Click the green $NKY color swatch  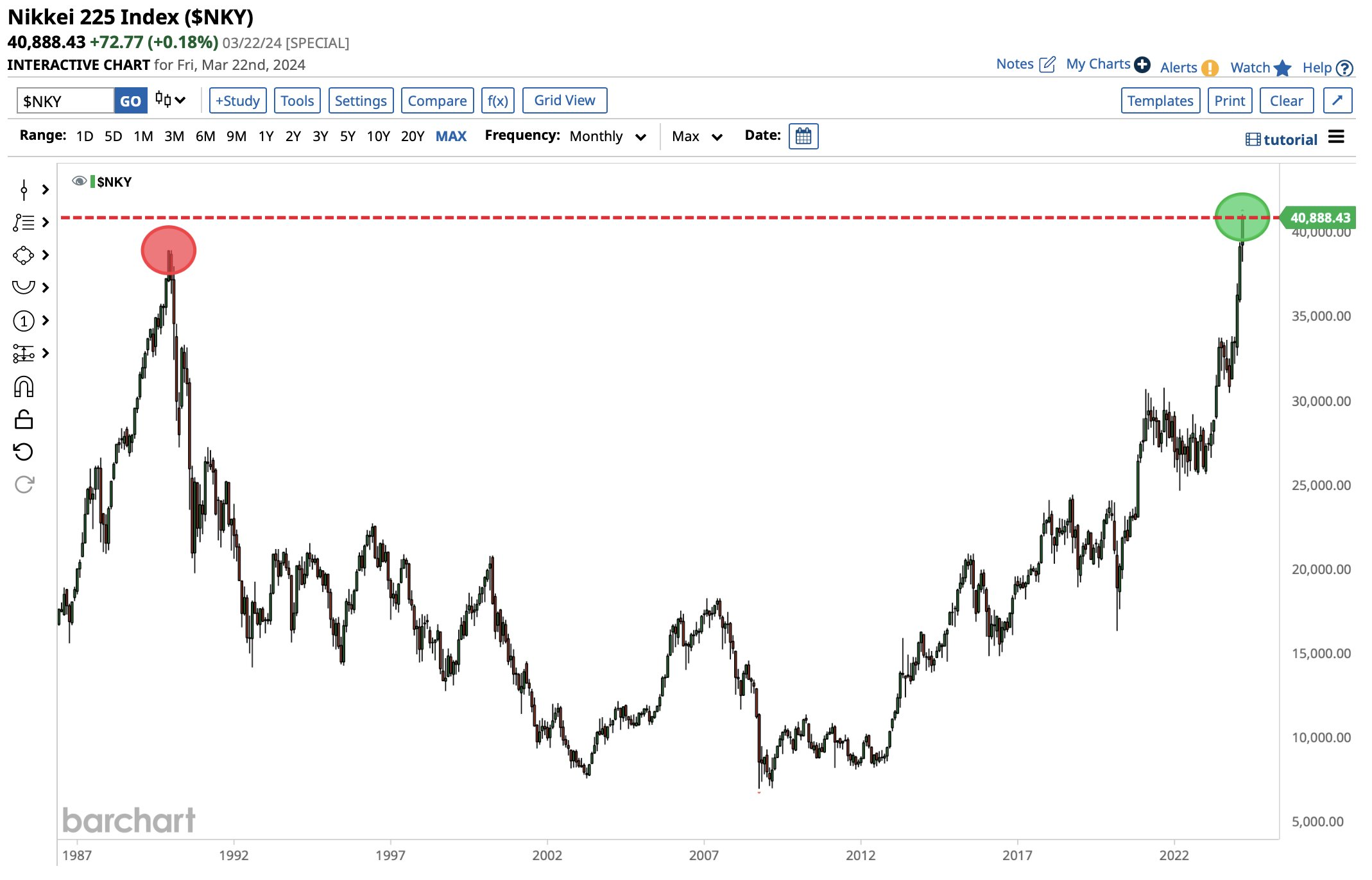pos(93,182)
